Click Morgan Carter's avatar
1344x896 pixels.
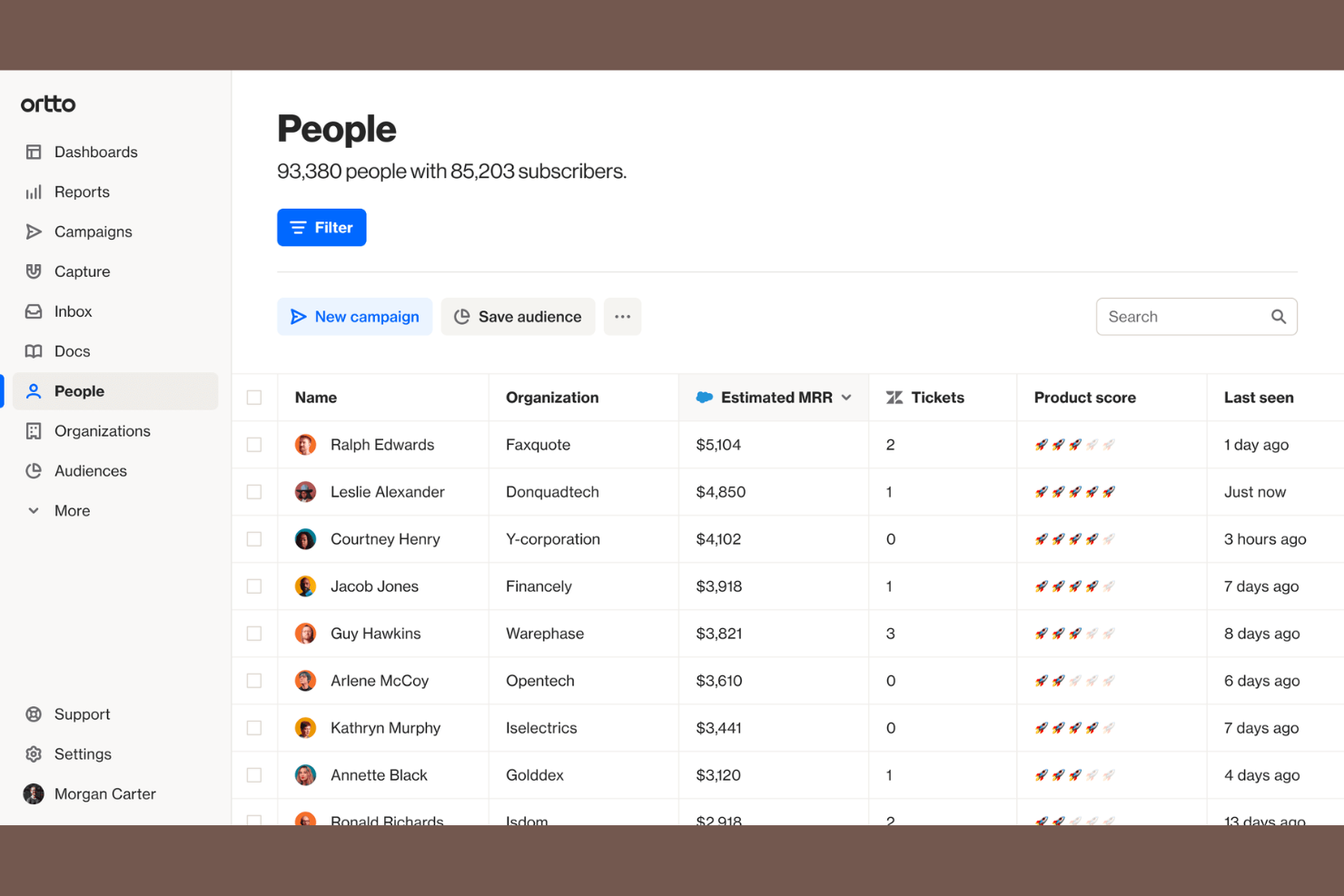(34, 794)
